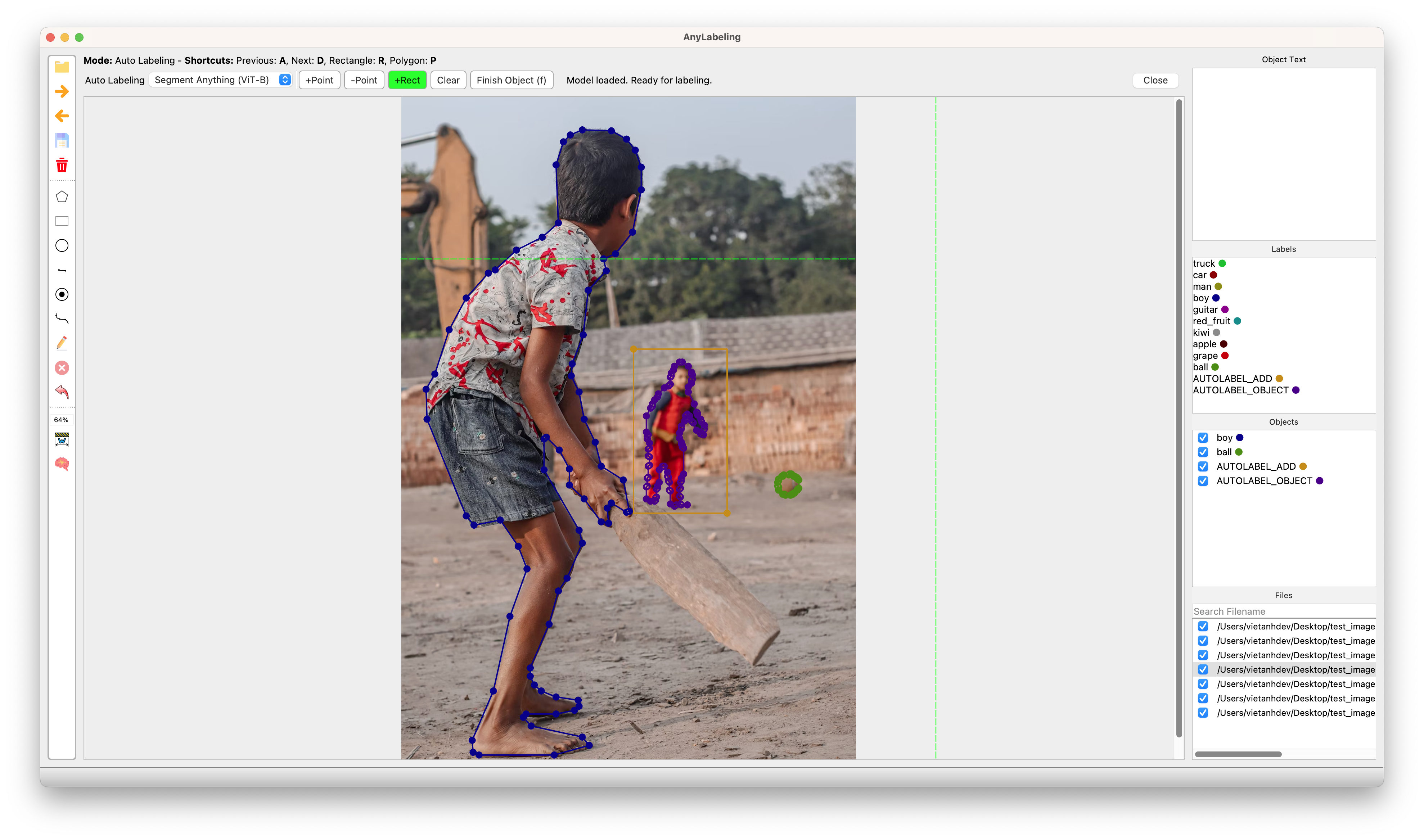Image resolution: width=1424 pixels, height=840 pixels.
Task: Select the edit pencil tool
Action: coord(62,343)
